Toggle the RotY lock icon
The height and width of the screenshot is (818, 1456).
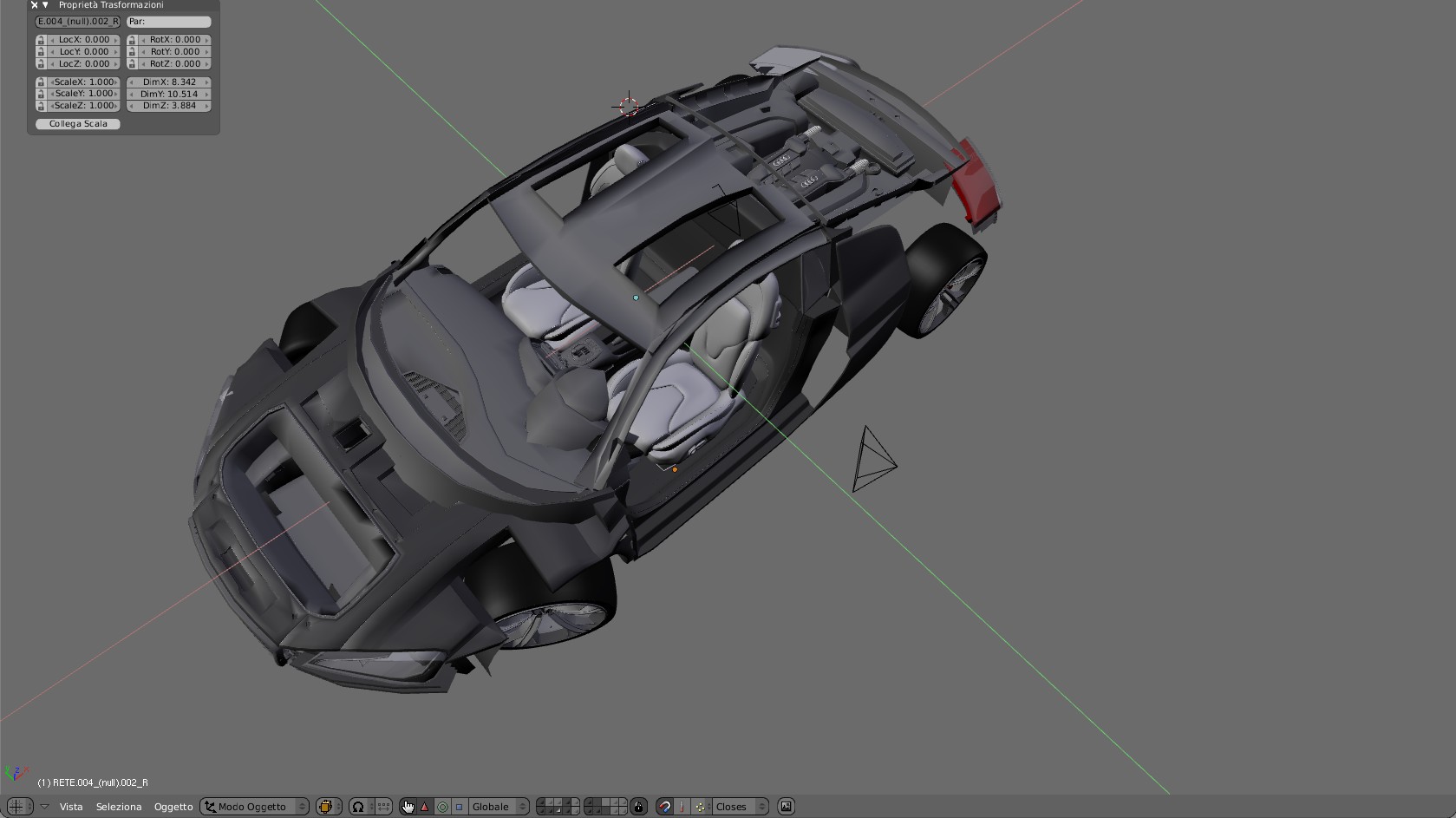(x=132, y=52)
